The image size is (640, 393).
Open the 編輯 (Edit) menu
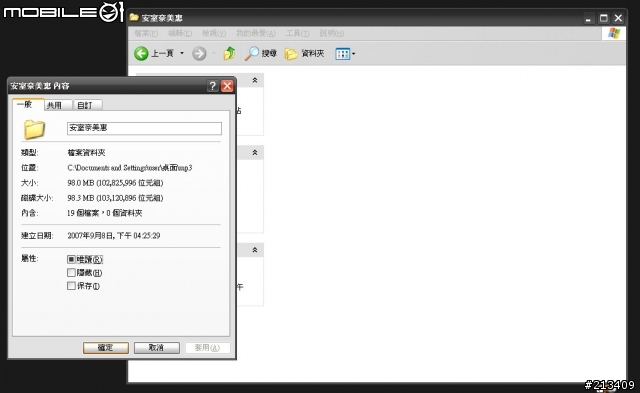(180, 33)
